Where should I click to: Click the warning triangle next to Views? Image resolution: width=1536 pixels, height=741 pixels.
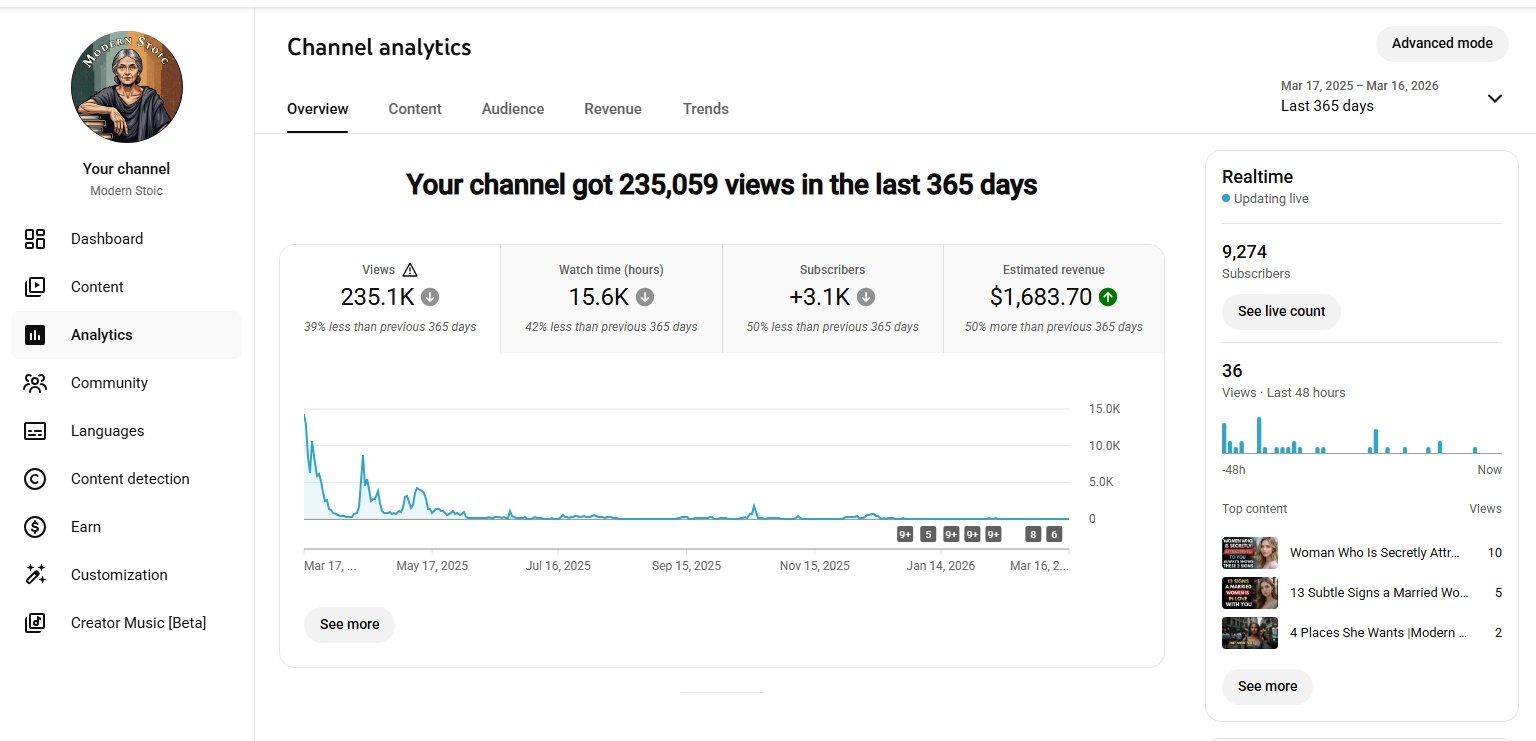[x=409, y=270]
